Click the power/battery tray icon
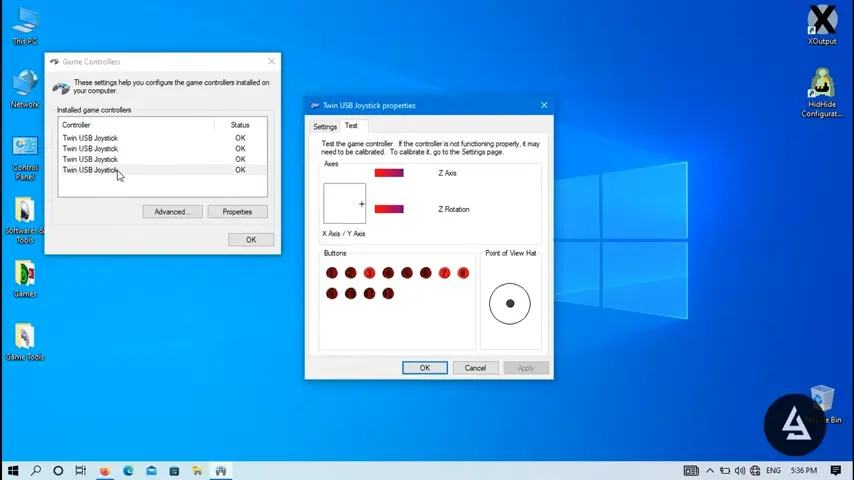The width and height of the screenshot is (854, 480). click(725, 470)
